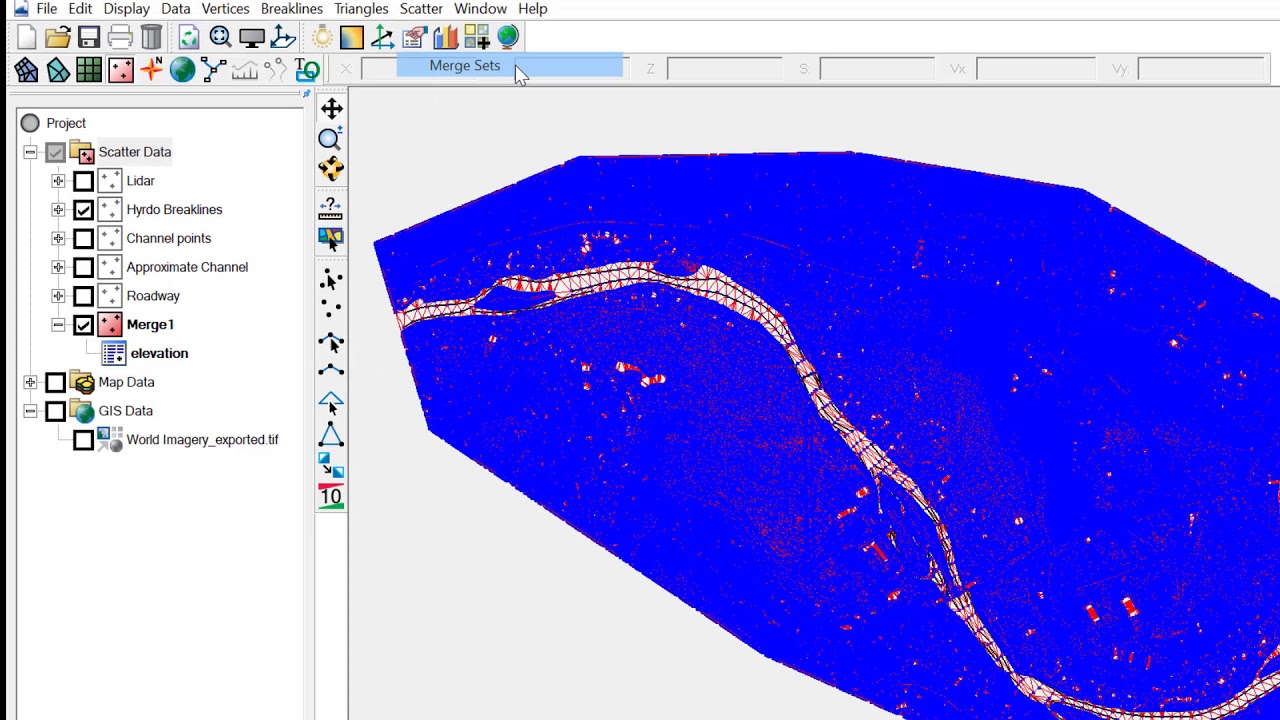
Task: Click the plan view axes icon
Action: click(283, 38)
